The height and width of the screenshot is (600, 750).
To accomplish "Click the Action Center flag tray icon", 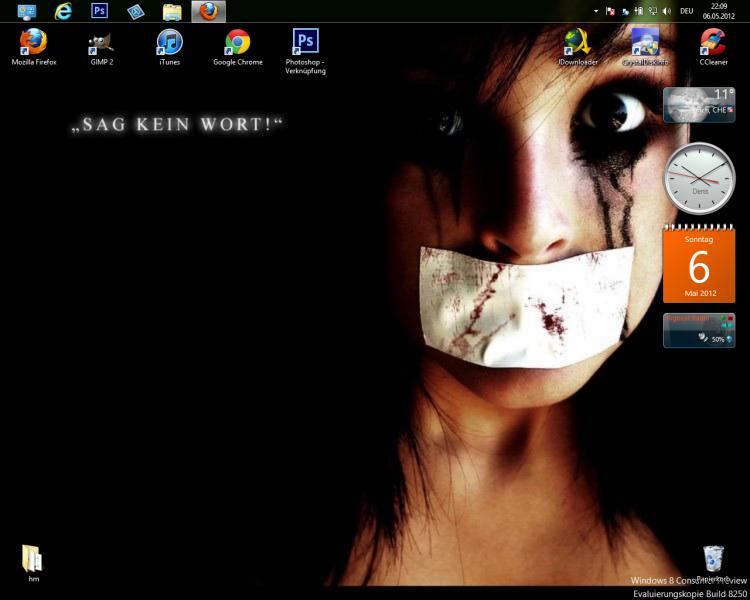I will point(610,11).
